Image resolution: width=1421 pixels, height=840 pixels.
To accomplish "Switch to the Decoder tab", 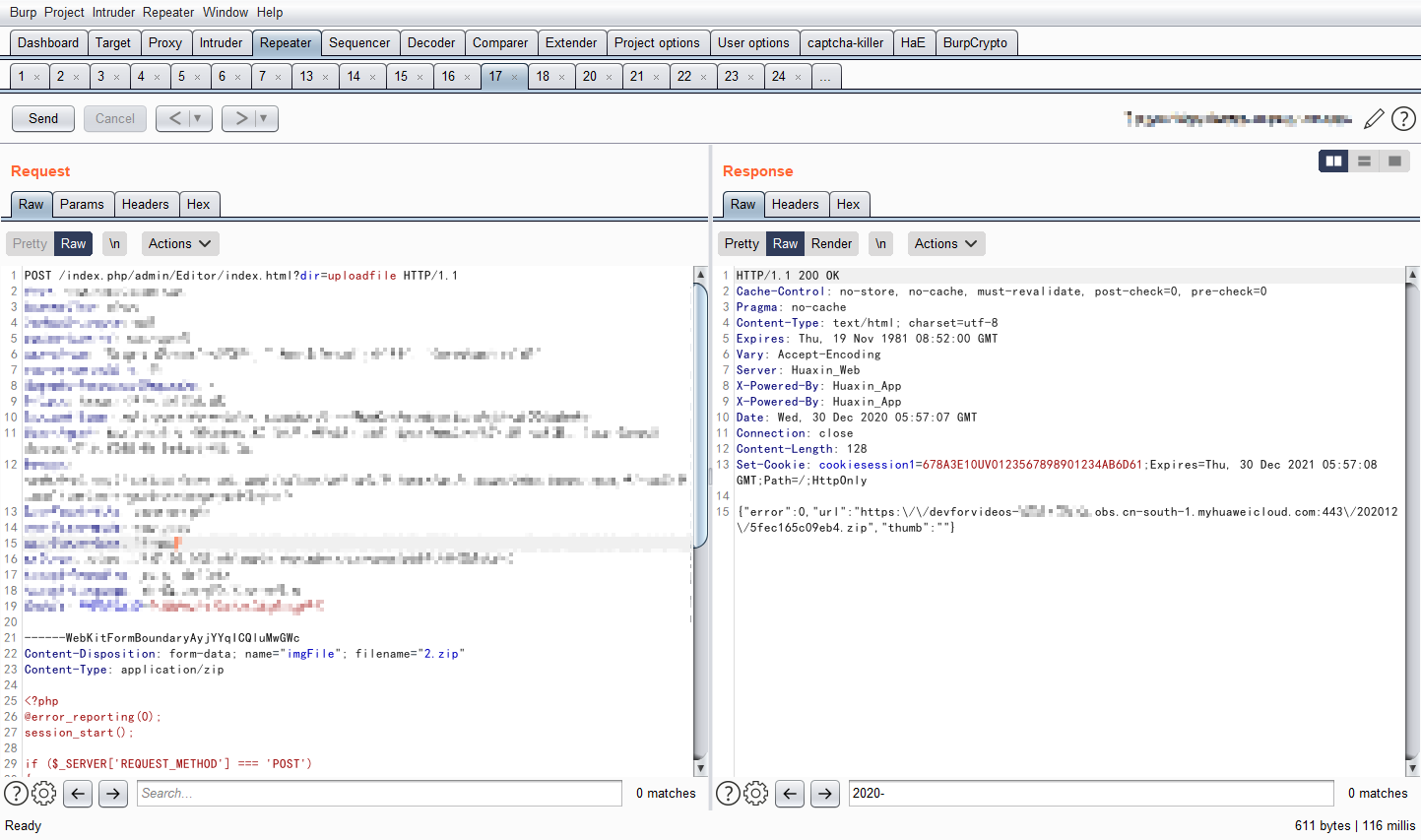I will (431, 42).
